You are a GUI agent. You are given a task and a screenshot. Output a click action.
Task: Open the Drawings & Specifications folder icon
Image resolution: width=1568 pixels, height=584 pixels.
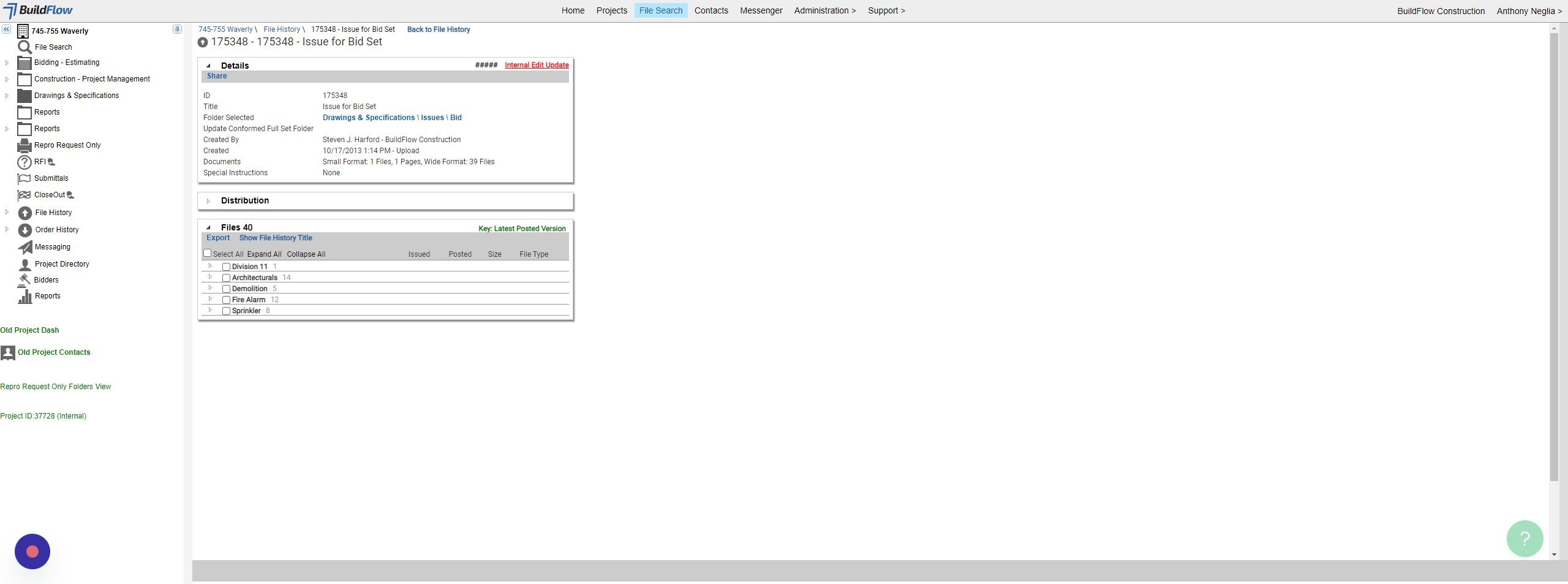coord(24,96)
